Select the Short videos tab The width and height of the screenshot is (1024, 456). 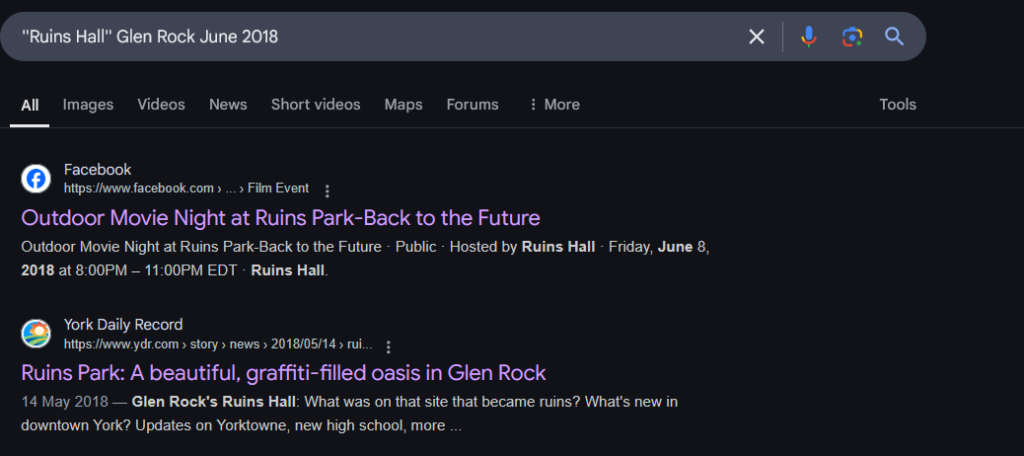315,105
